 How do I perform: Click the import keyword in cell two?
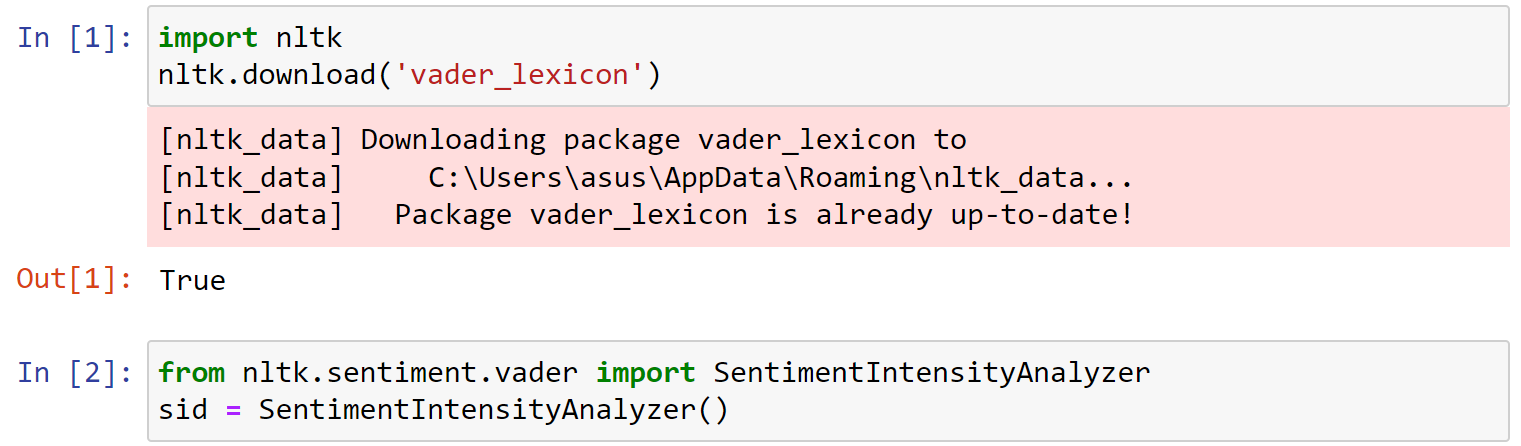645,373
